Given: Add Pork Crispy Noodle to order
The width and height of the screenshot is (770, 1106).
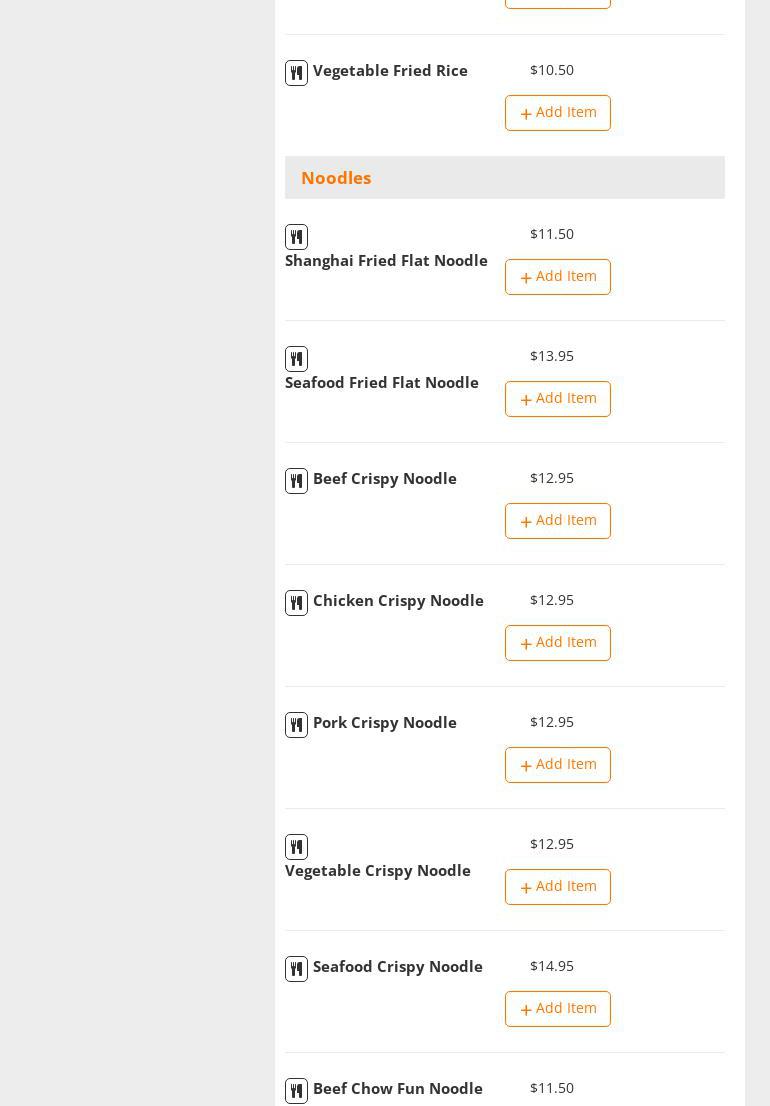Looking at the screenshot, I should 557,765.
